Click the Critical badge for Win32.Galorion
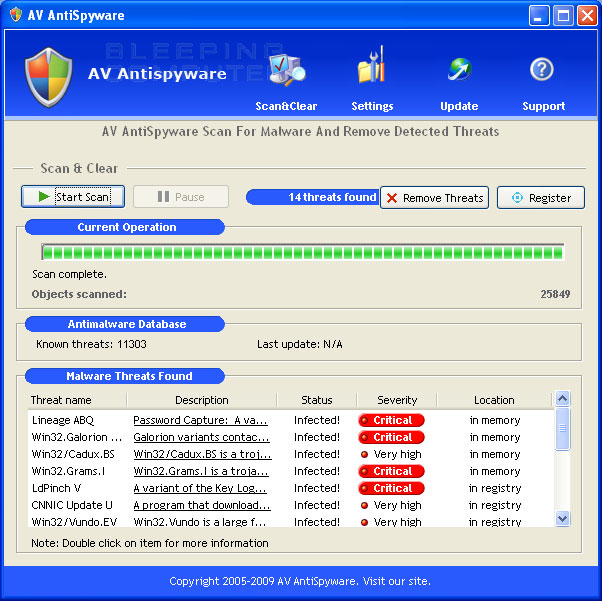The image size is (602, 601). tap(391, 437)
